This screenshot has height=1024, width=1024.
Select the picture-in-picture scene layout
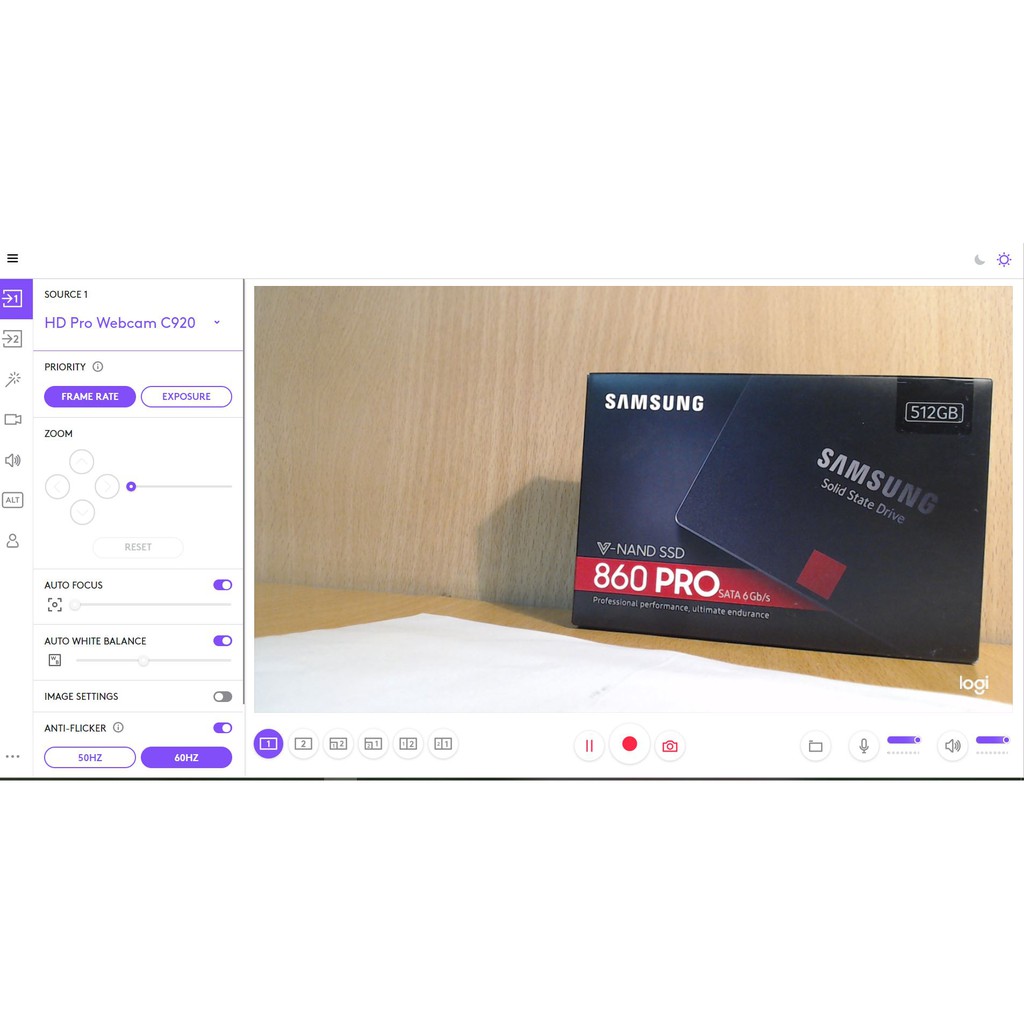(x=338, y=744)
